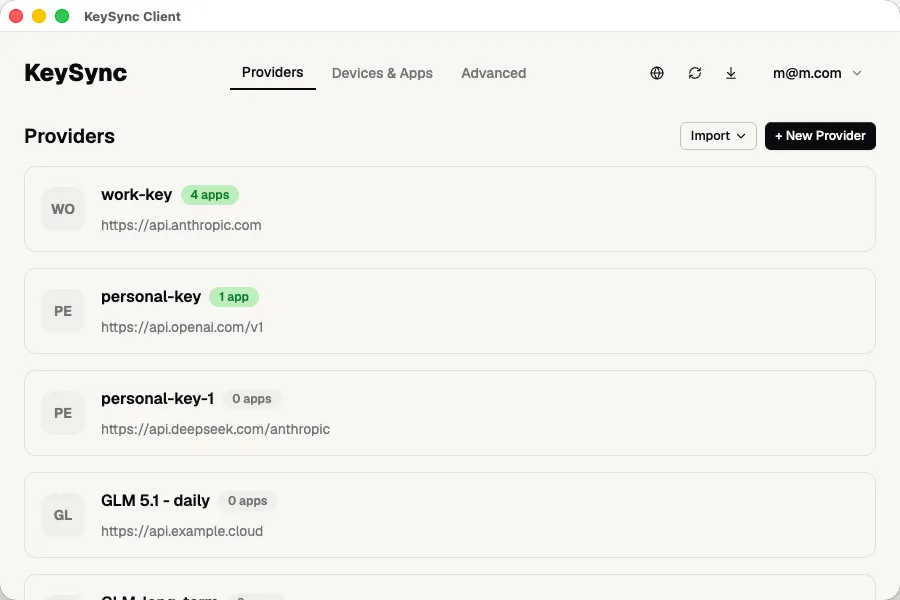This screenshot has width=900, height=600.
Task: Open the GLM 5.1 - daily provider name
Action: click(156, 501)
